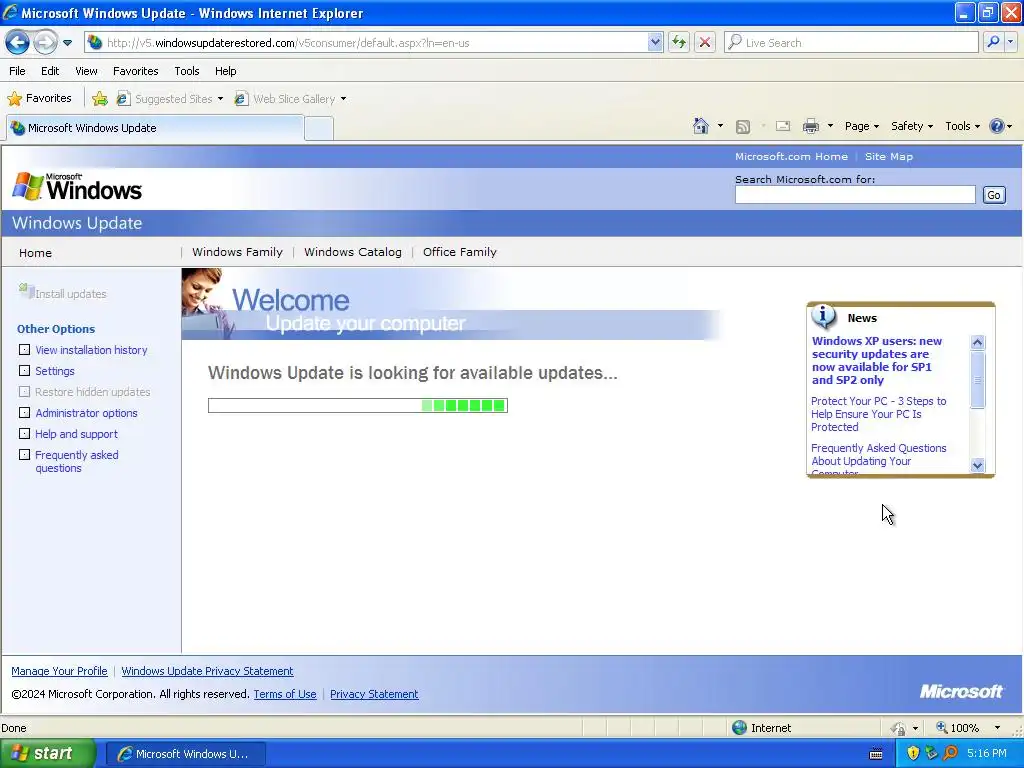This screenshot has width=1024, height=768.
Task: Click the browser Forward arrow button
Action: [x=45, y=42]
